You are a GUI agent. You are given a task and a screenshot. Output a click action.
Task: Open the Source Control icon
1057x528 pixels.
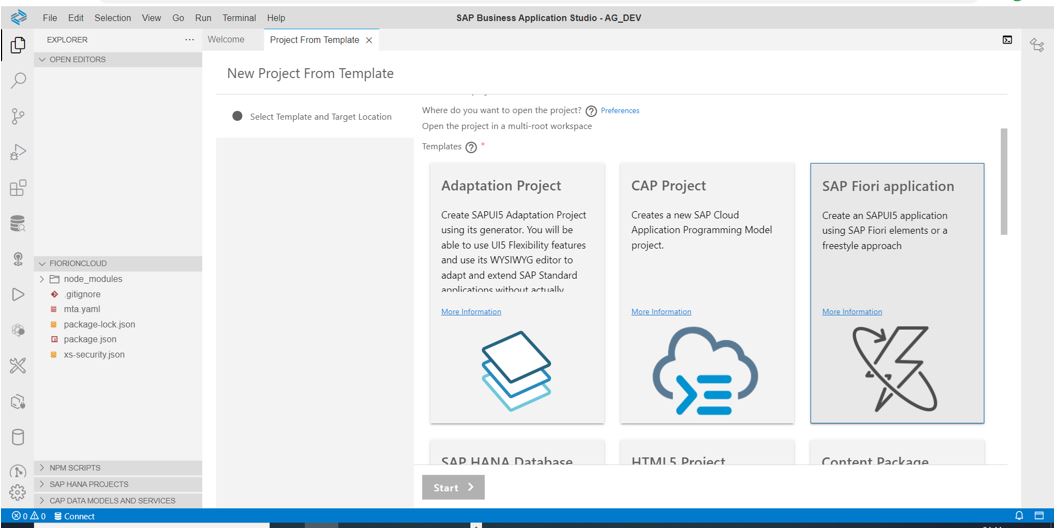tap(17, 116)
